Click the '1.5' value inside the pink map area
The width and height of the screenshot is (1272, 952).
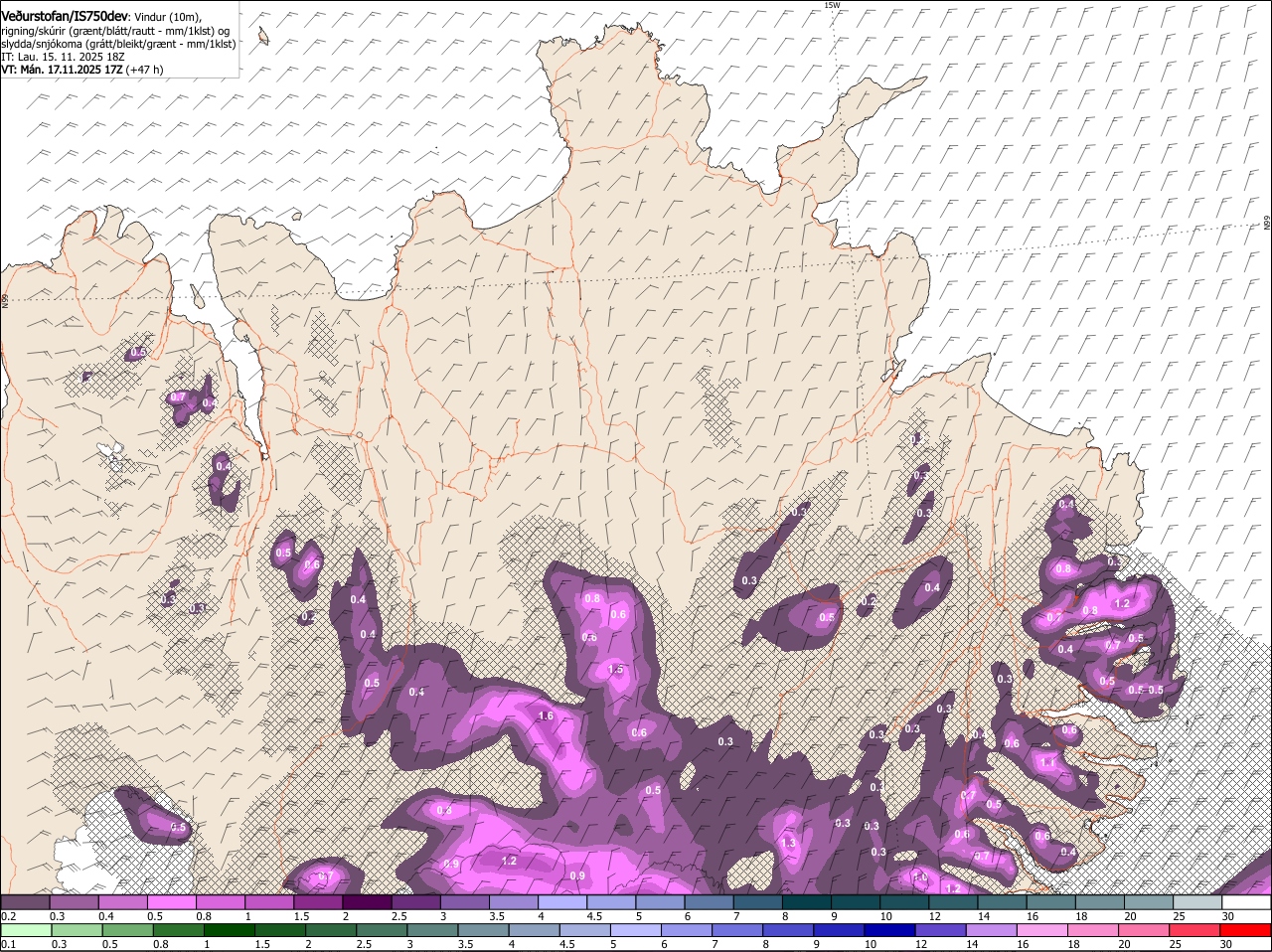pos(616,670)
